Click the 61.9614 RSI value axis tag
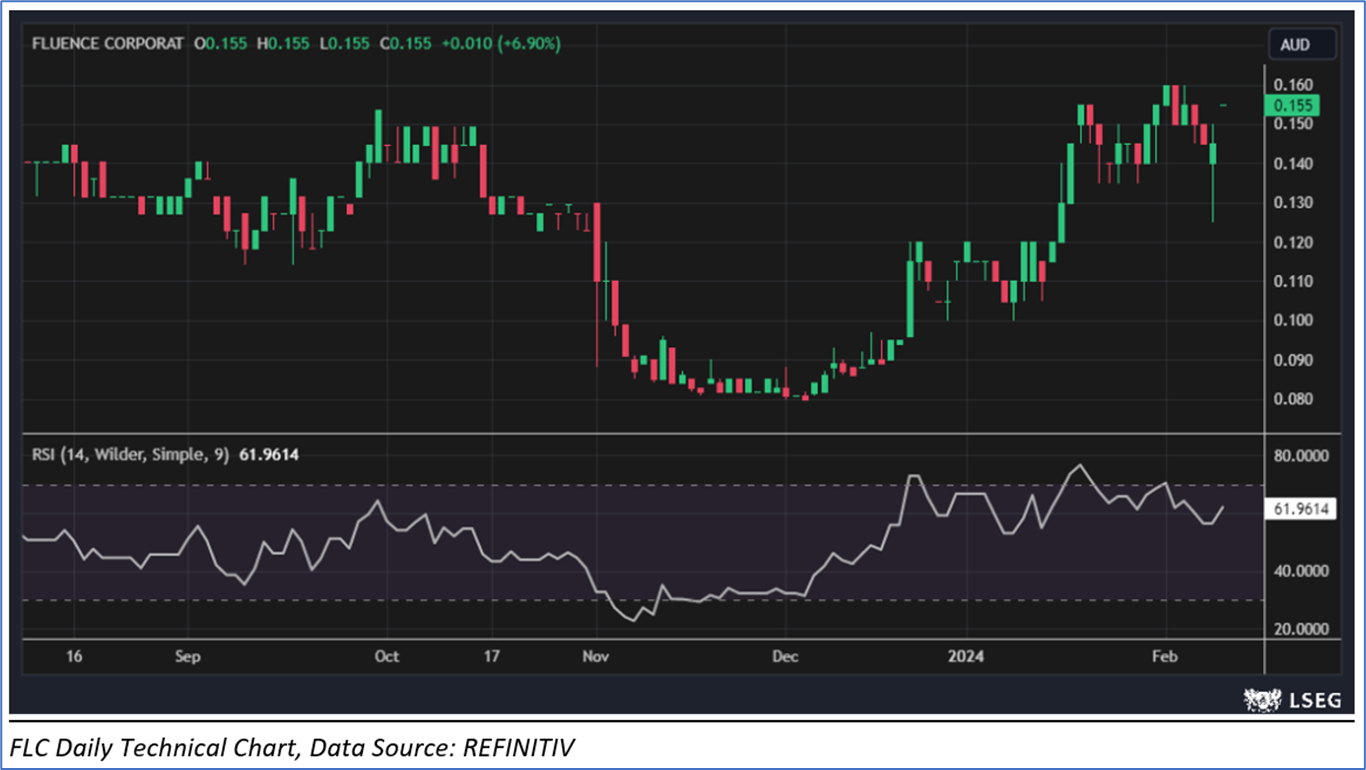The height and width of the screenshot is (770, 1366). pos(1301,509)
